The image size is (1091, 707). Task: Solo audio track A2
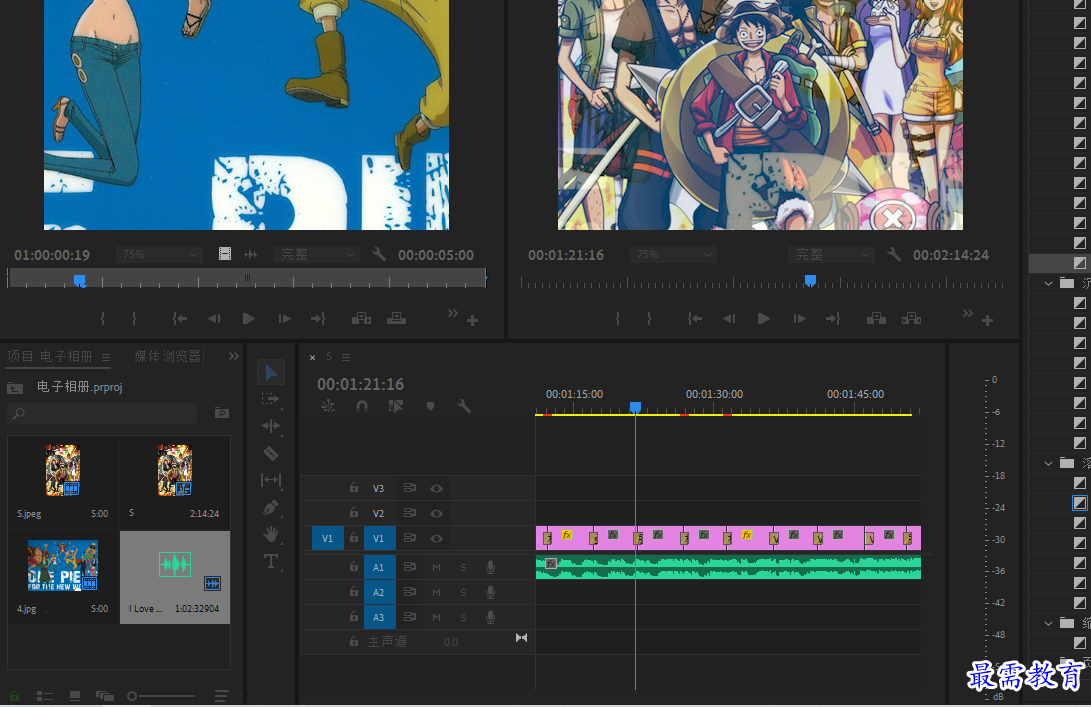point(463,593)
